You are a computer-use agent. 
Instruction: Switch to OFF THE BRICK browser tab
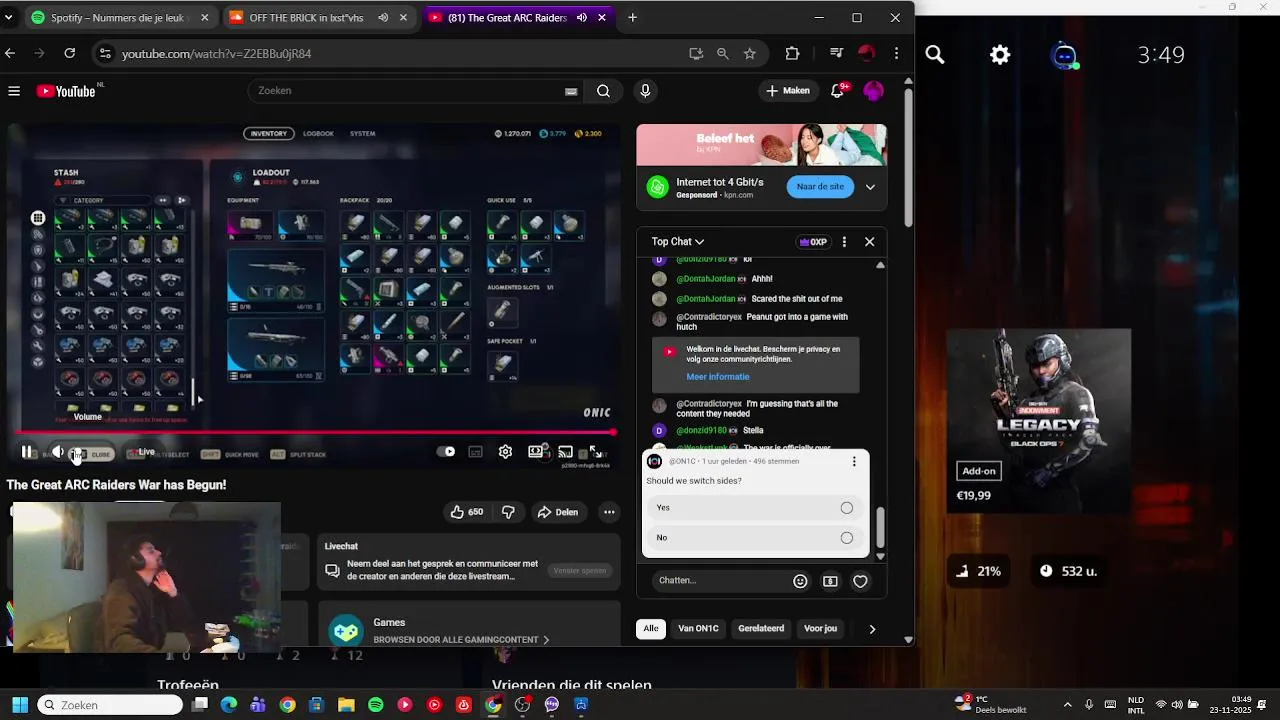tap(320, 18)
